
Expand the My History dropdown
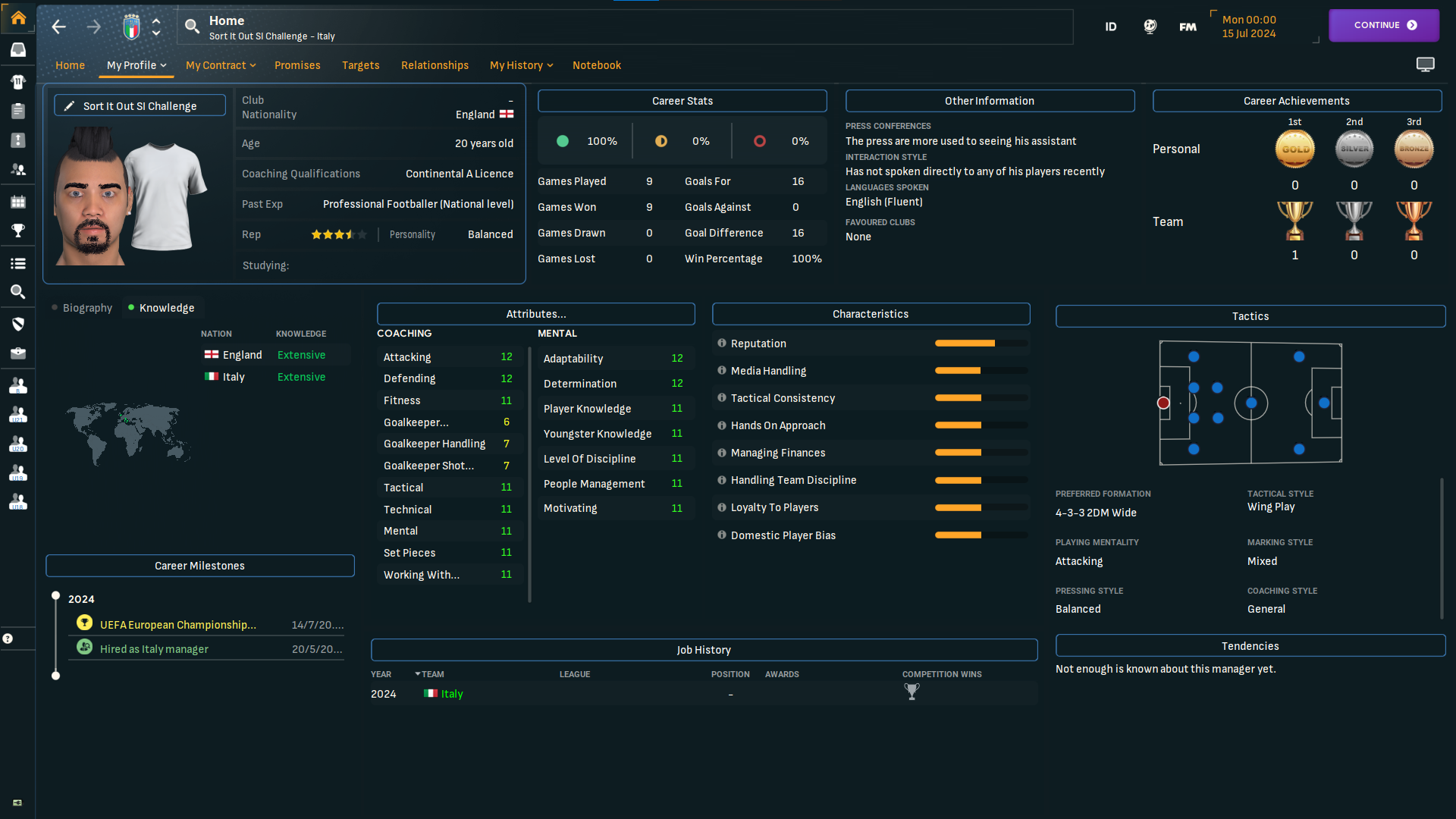pos(522,65)
